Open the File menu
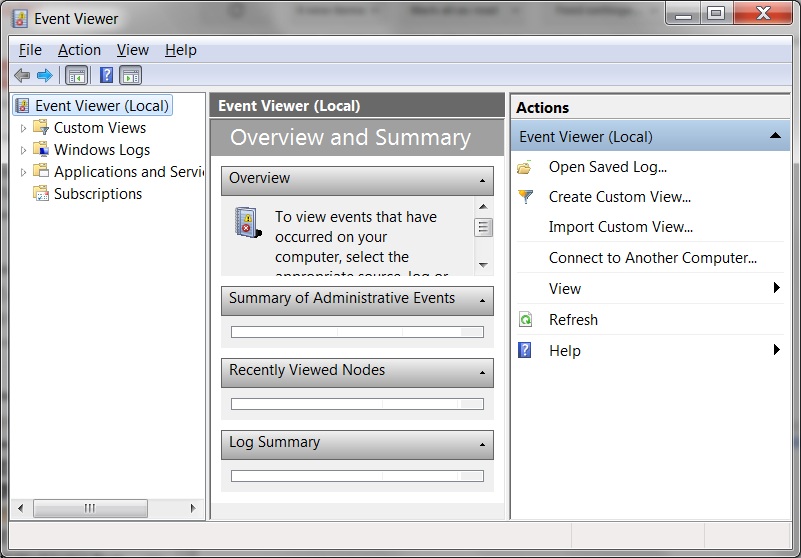Screen dimensions: 801x558 point(30,50)
